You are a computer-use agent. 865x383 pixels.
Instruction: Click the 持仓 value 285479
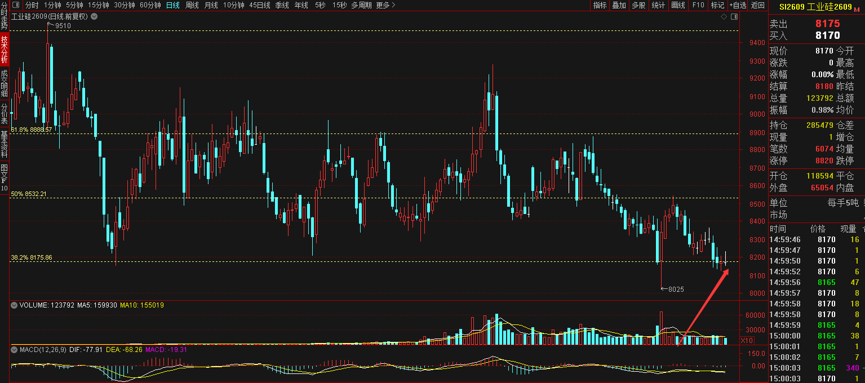tap(820, 125)
